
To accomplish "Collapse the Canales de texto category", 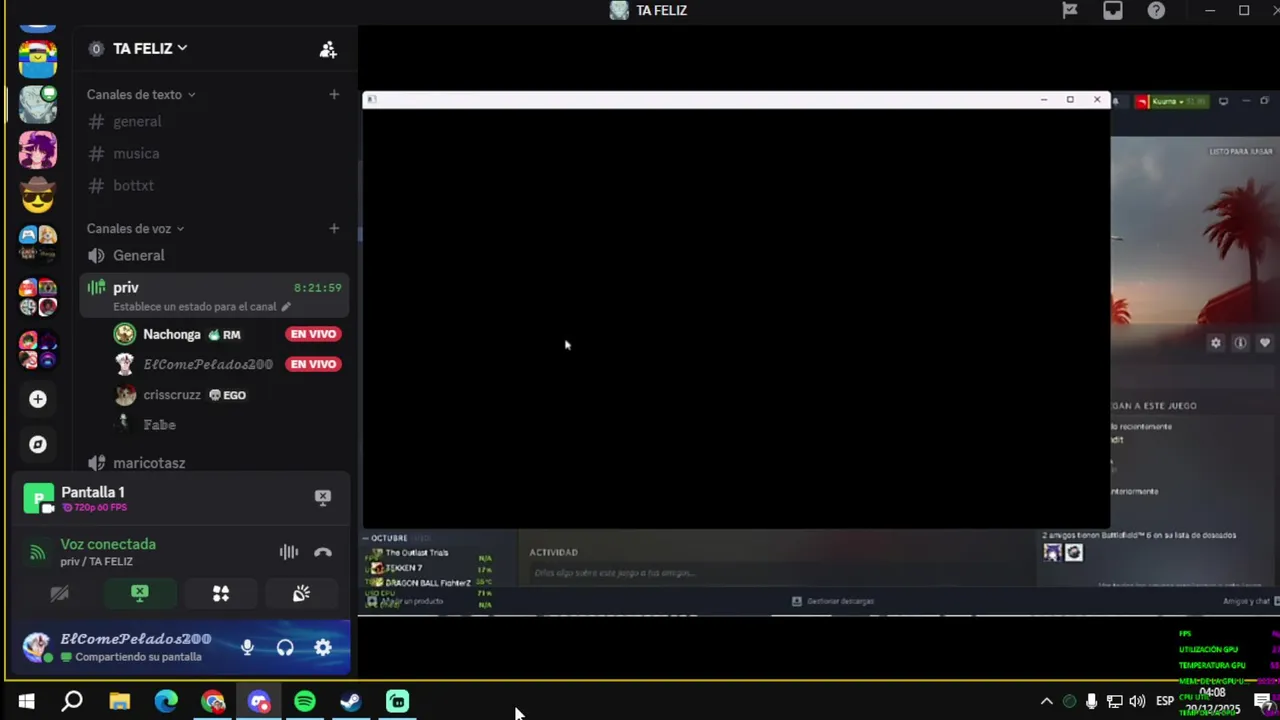I will coord(140,94).
